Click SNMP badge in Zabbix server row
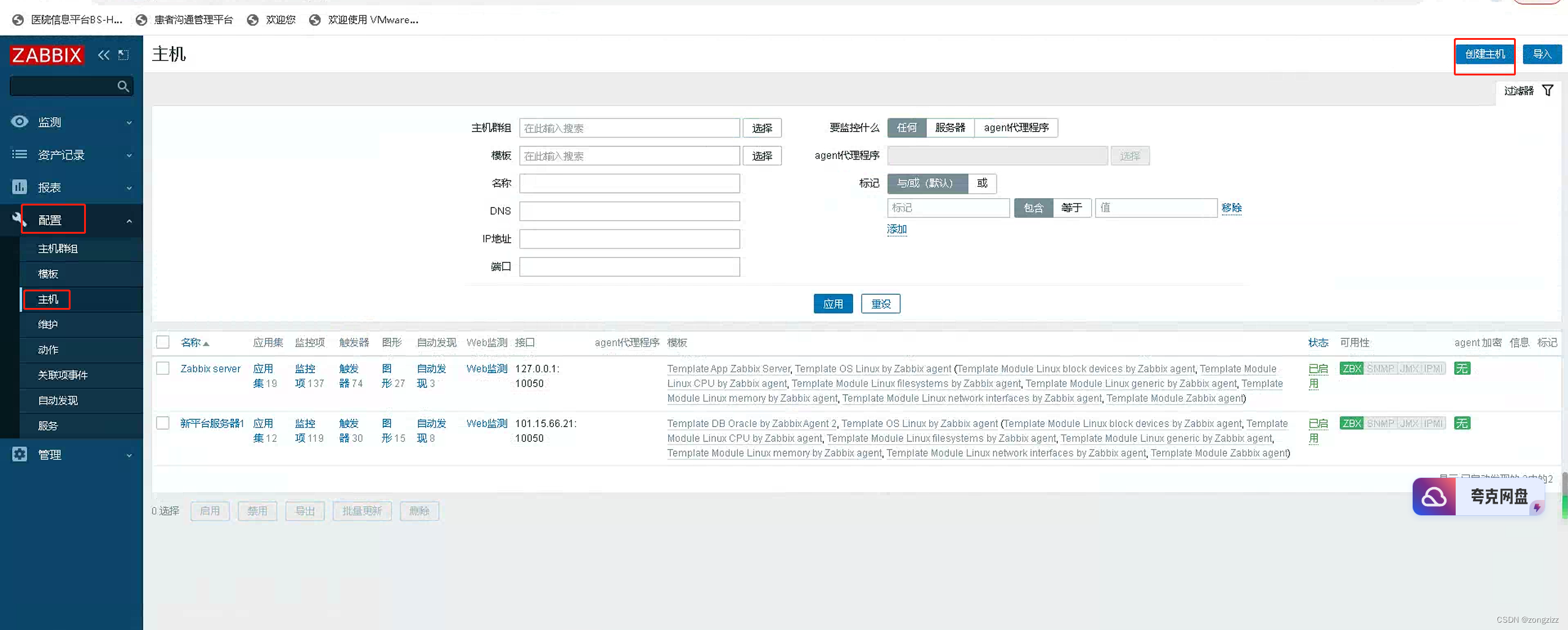The width and height of the screenshot is (1568, 630). [1380, 369]
